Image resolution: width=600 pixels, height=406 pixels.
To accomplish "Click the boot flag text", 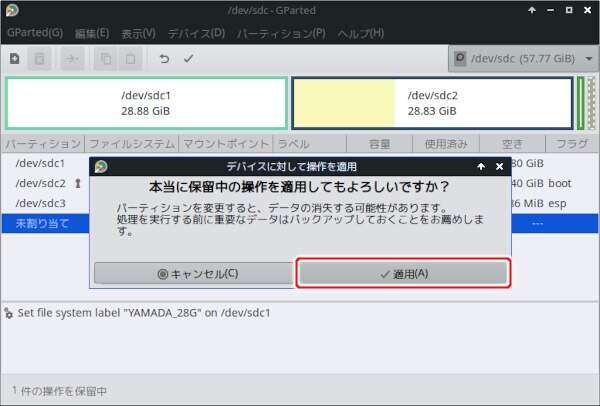I will tap(560, 183).
